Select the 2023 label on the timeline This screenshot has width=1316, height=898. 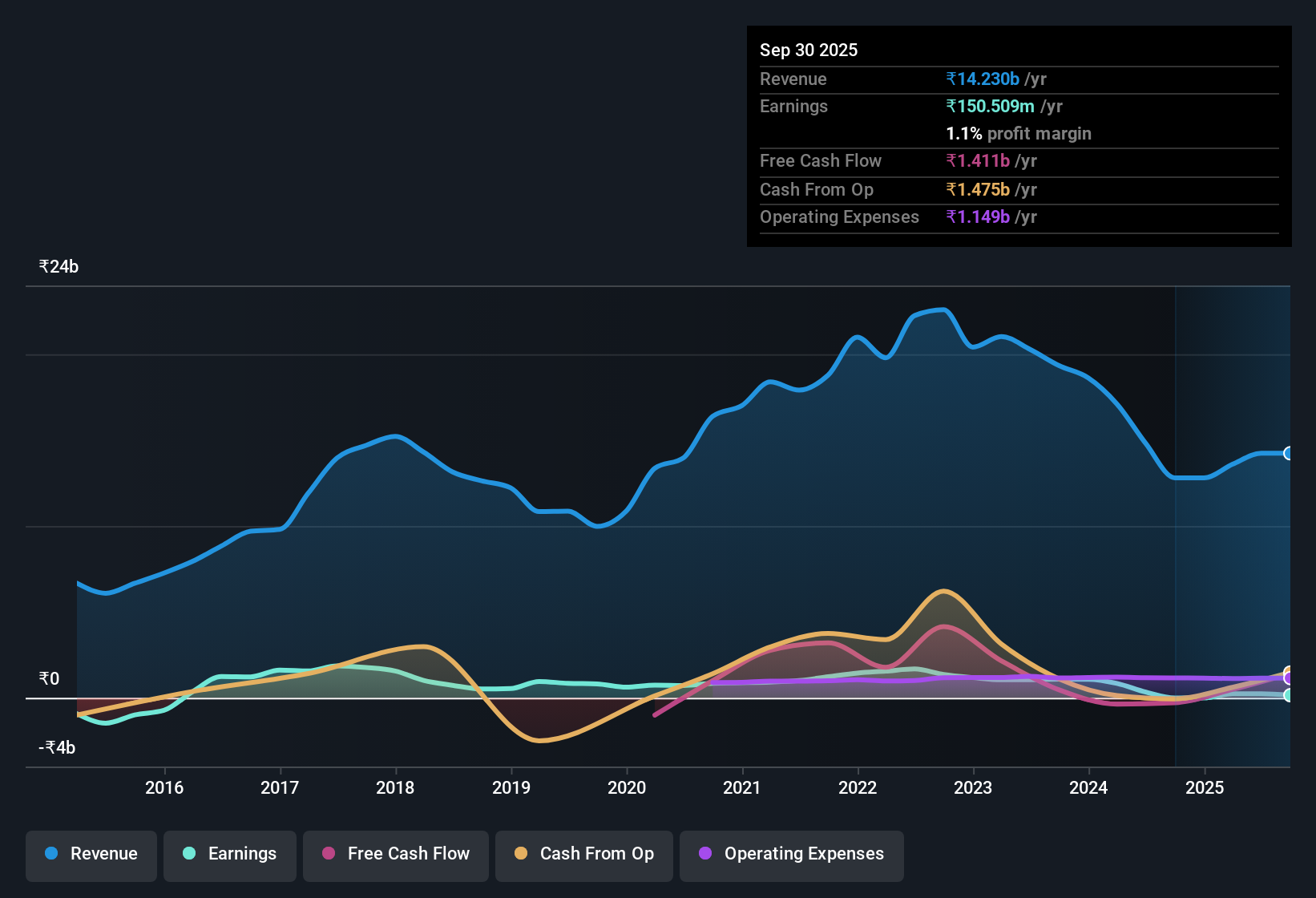[972, 788]
